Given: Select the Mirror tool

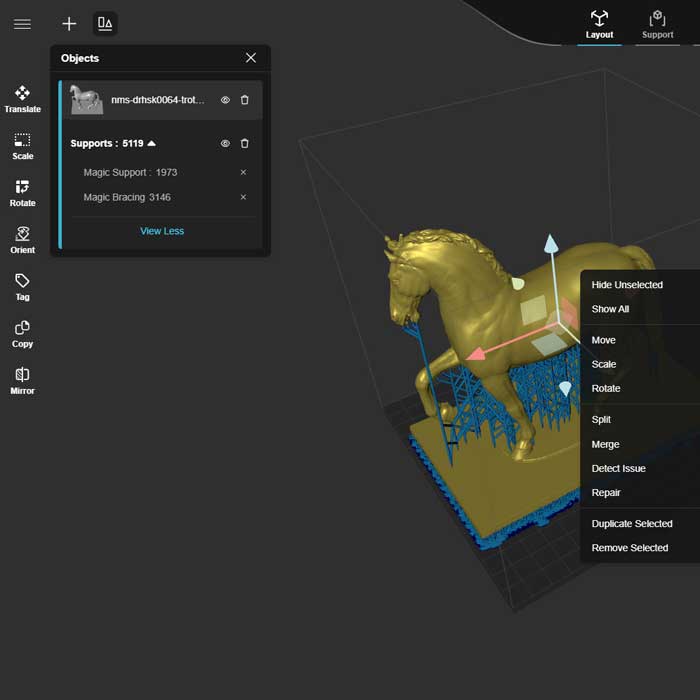Looking at the screenshot, I should coord(22,381).
